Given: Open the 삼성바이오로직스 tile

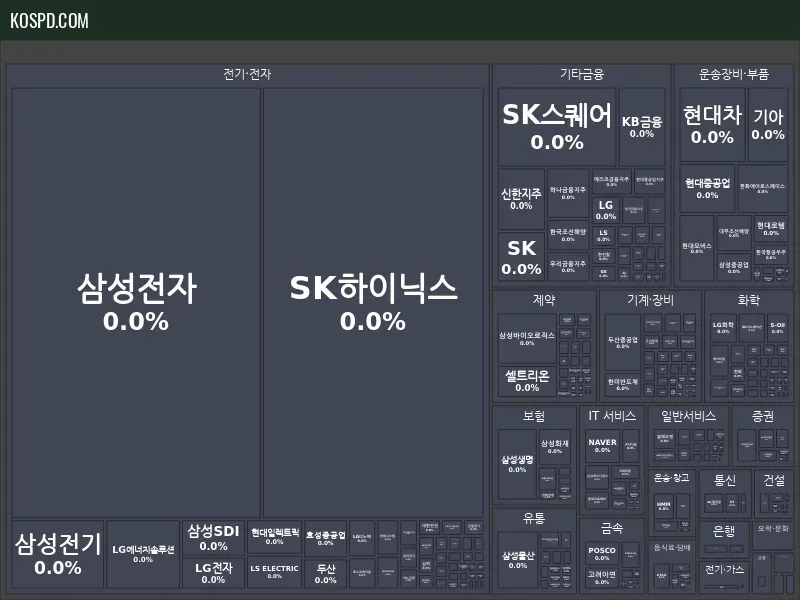Looking at the screenshot, I should (x=527, y=338).
